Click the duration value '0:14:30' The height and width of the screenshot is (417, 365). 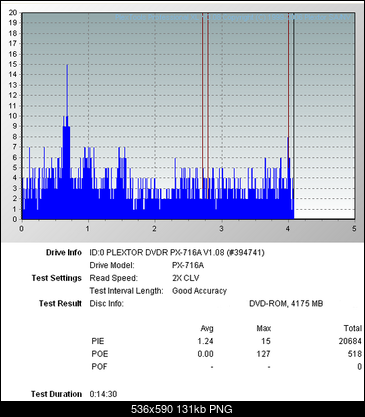(x=103, y=394)
